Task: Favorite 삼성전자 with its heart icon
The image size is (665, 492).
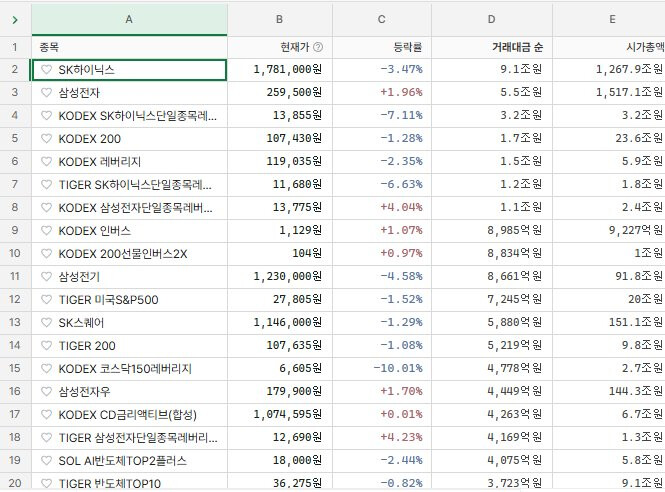Action: (x=46, y=92)
